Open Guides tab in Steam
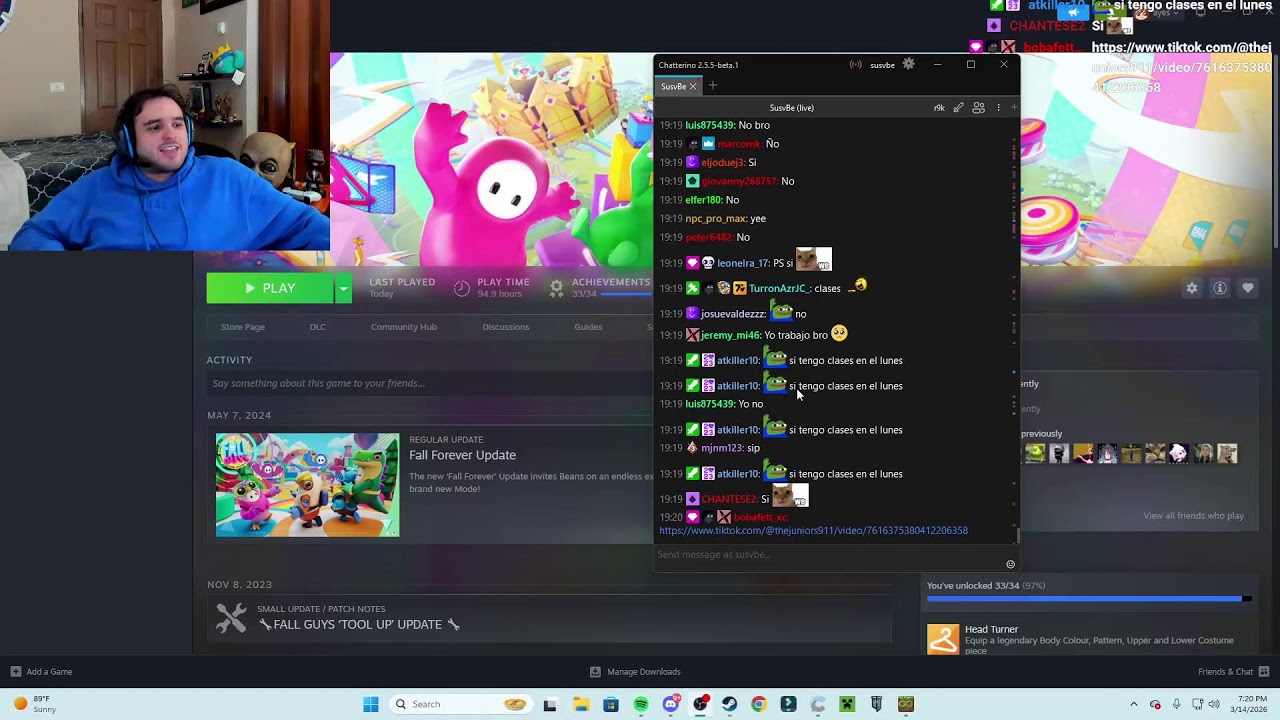Screen dimensions: 1280x720 [588, 327]
